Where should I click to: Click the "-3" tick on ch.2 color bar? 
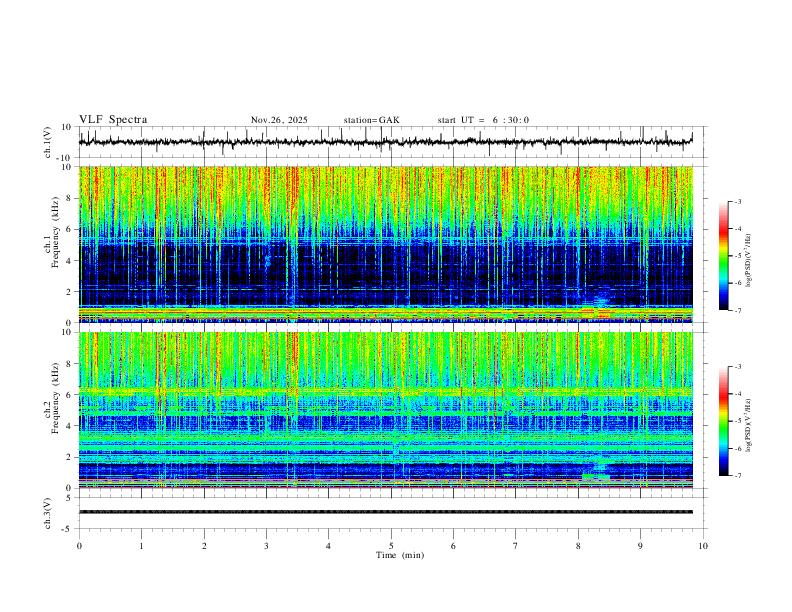click(x=738, y=367)
